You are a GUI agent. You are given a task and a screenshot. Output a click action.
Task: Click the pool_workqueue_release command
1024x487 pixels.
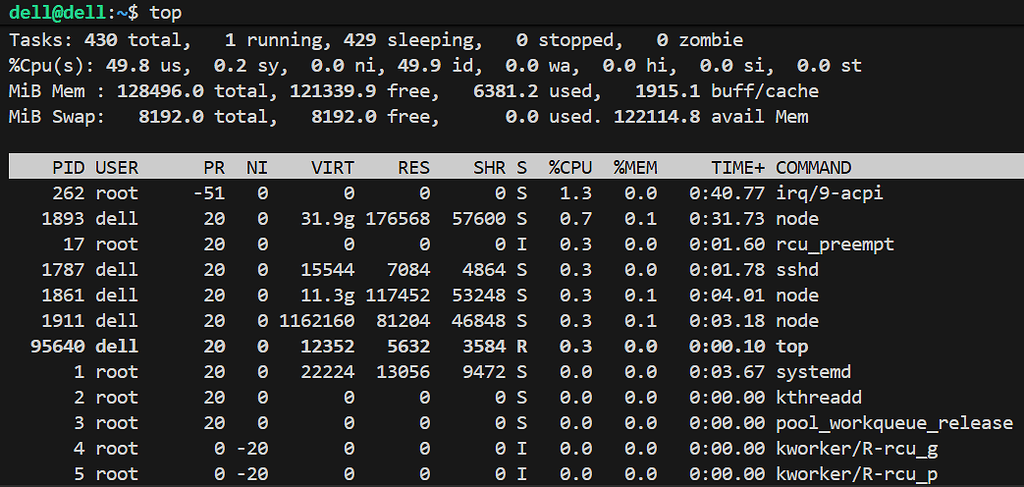pyautogui.click(x=894, y=423)
